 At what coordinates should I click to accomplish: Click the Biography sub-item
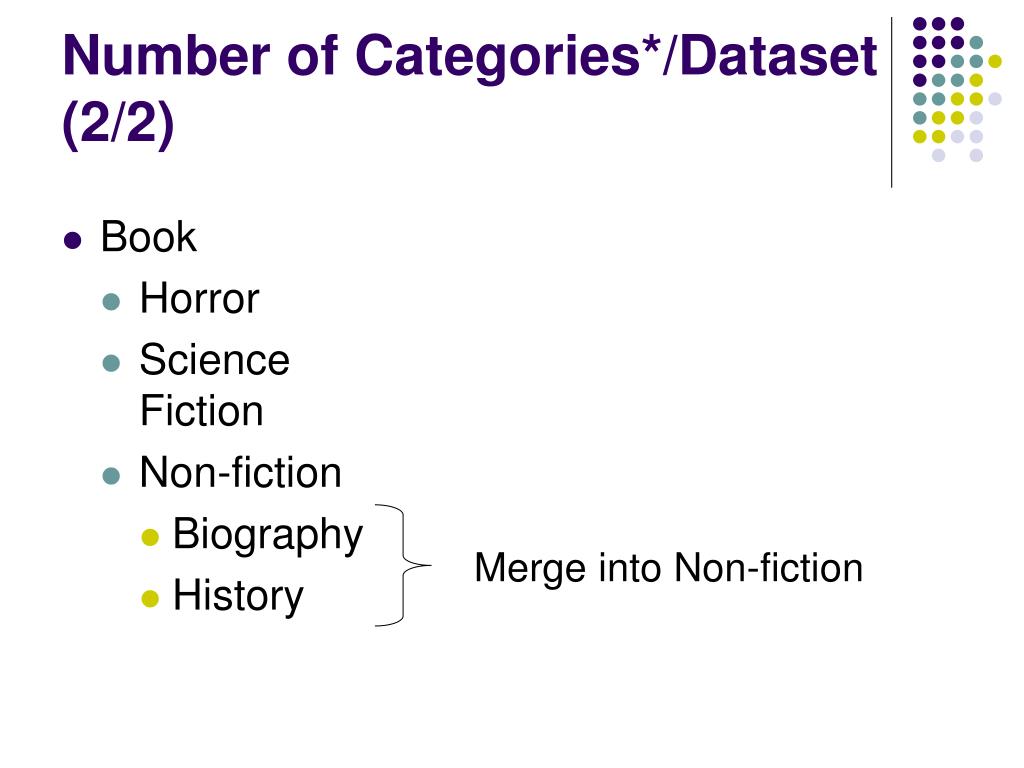pyautogui.click(x=268, y=536)
